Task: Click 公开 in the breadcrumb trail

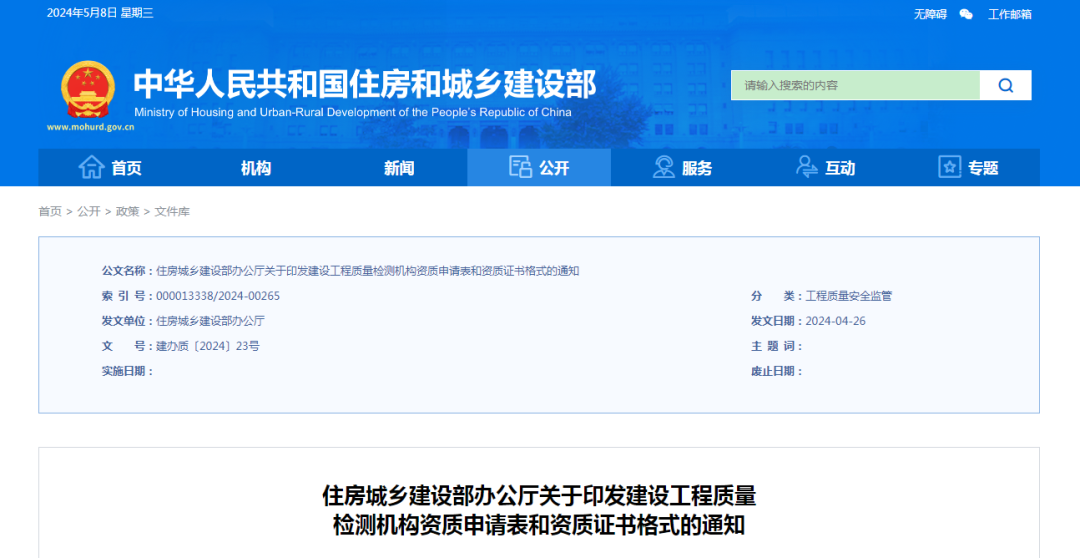Action: (89, 211)
